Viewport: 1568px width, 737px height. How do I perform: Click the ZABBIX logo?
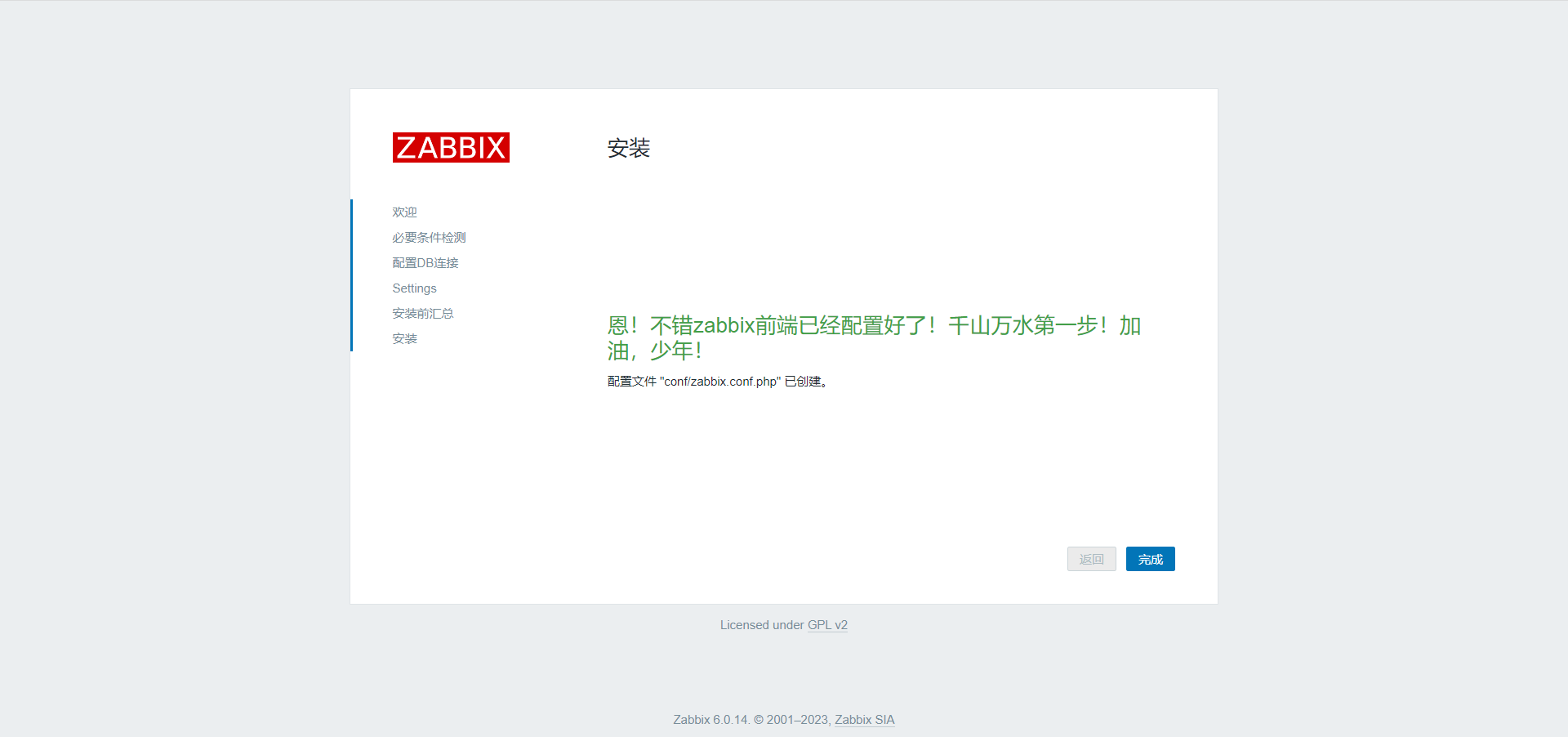point(451,147)
